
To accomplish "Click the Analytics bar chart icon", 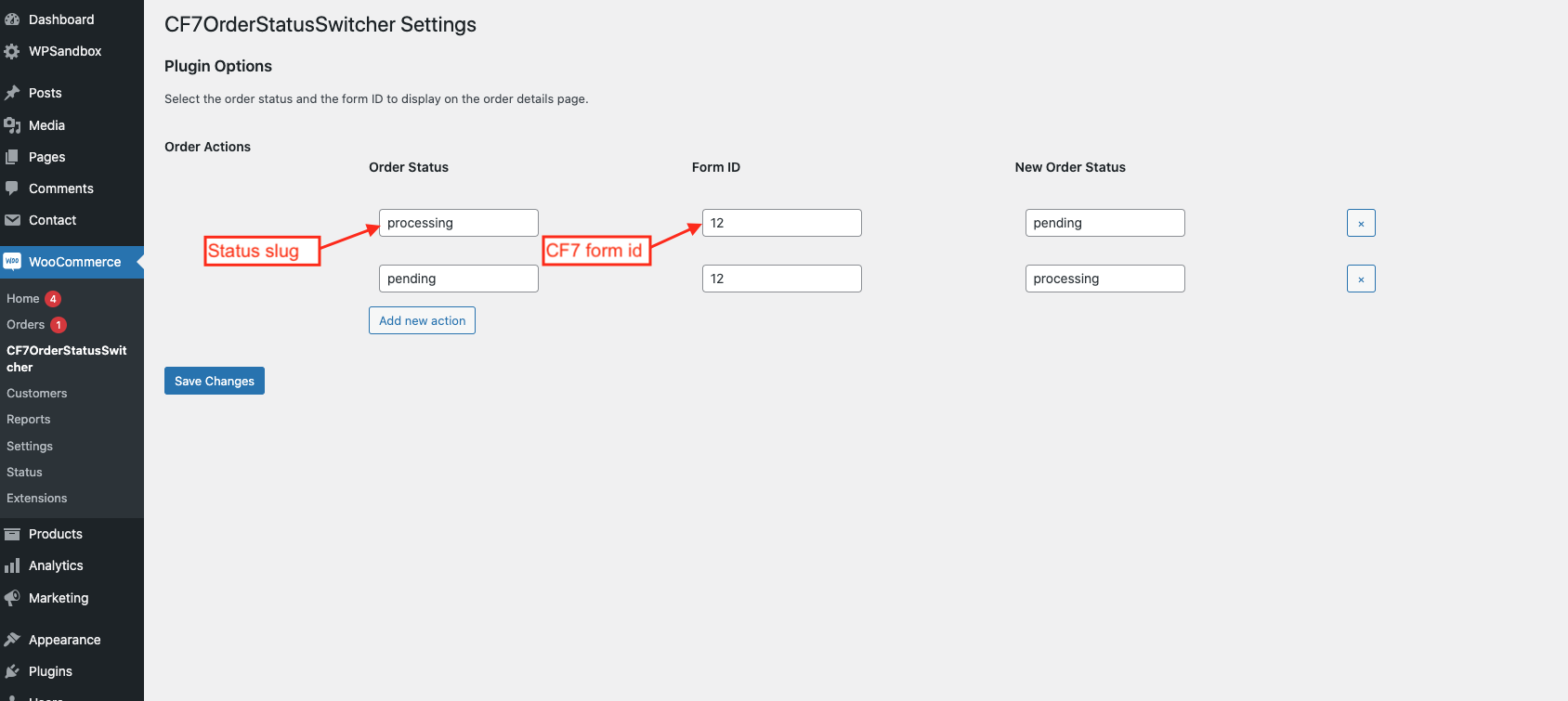I will (12, 565).
